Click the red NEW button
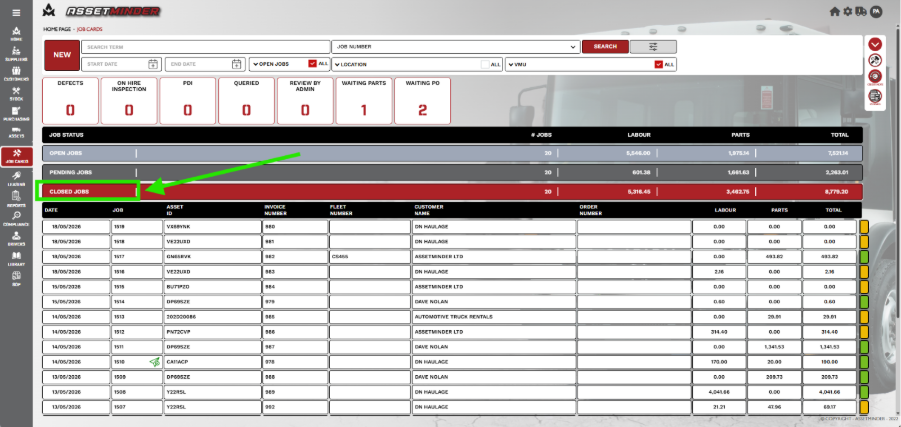 [62, 55]
